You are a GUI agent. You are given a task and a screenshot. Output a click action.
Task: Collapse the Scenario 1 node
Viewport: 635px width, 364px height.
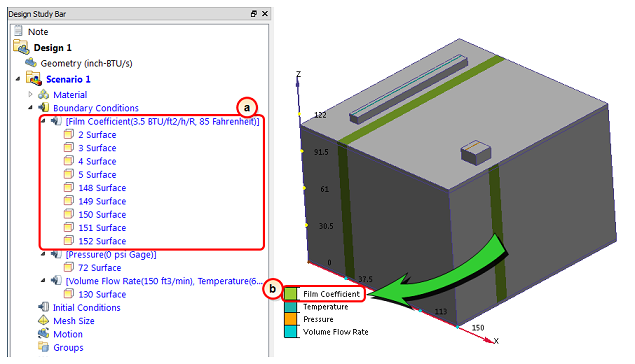[18, 79]
